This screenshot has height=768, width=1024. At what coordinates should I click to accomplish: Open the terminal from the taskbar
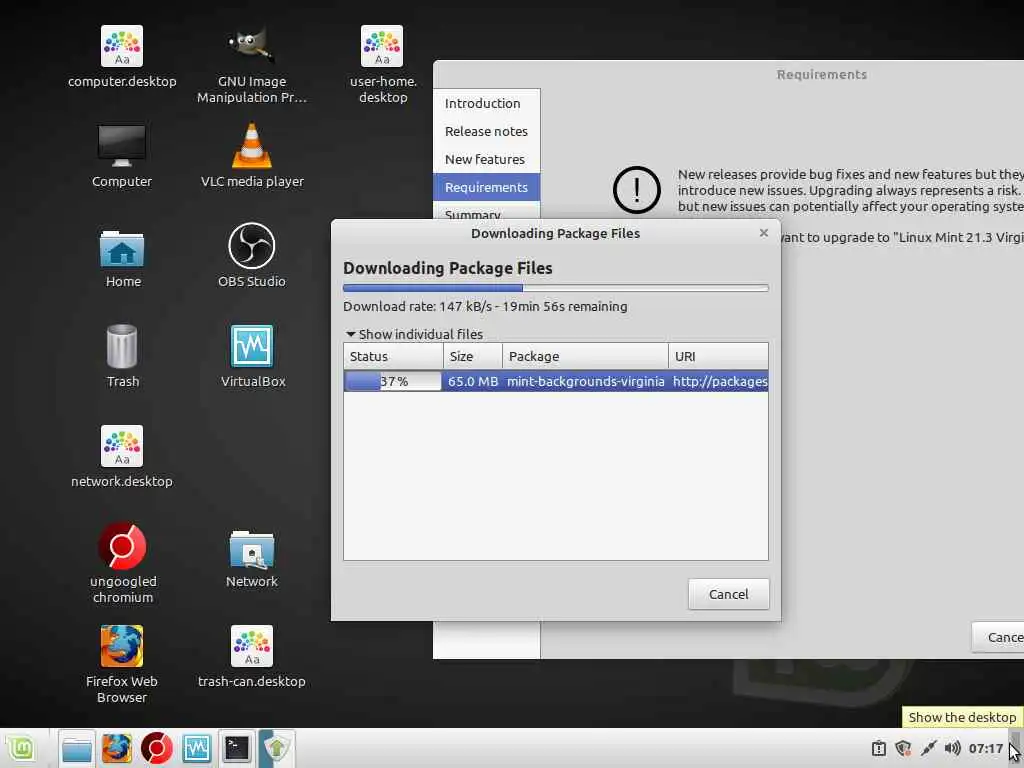[x=236, y=748]
